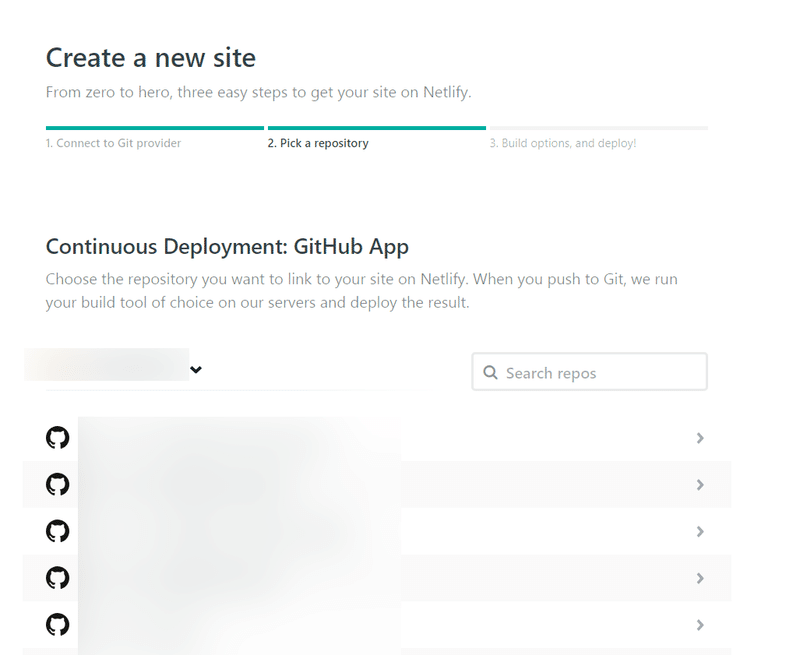800x655 pixels.
Task: Click the magnifier icon in Search repos
Action: point(490,373)
